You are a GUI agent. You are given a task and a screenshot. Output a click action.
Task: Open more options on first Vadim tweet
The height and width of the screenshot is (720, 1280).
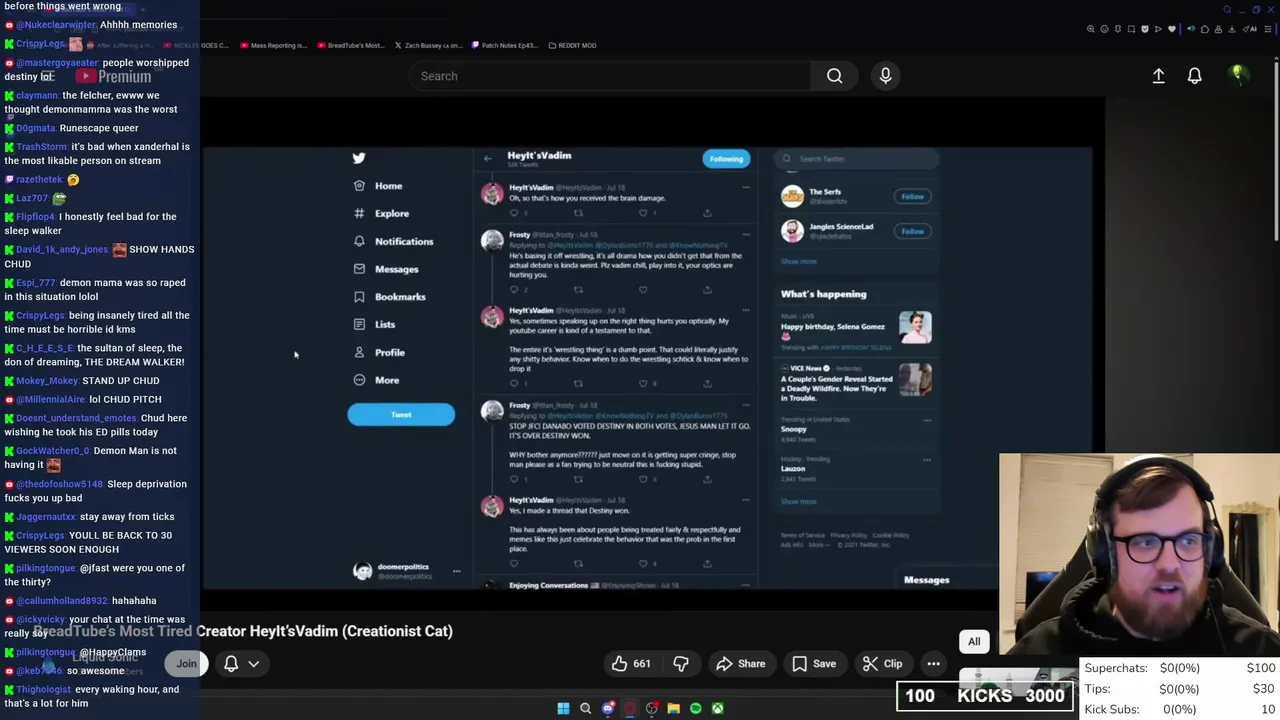click(x=744, y=187)
